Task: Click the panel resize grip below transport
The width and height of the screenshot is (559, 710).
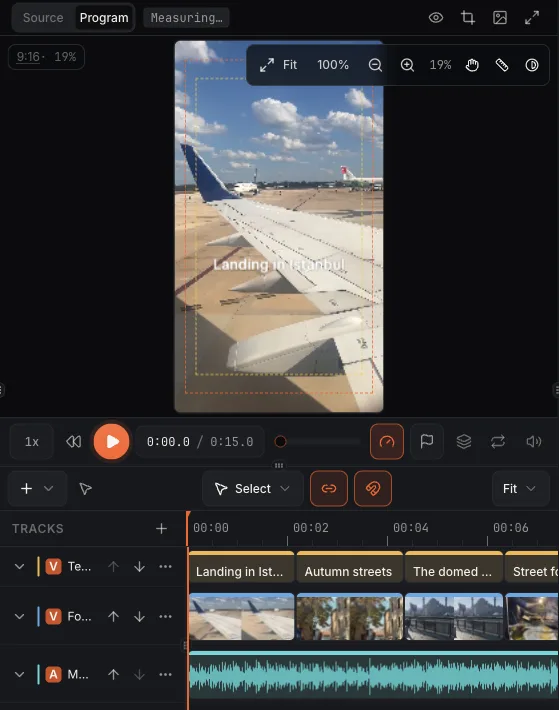Action: click(x=279, y=465)
